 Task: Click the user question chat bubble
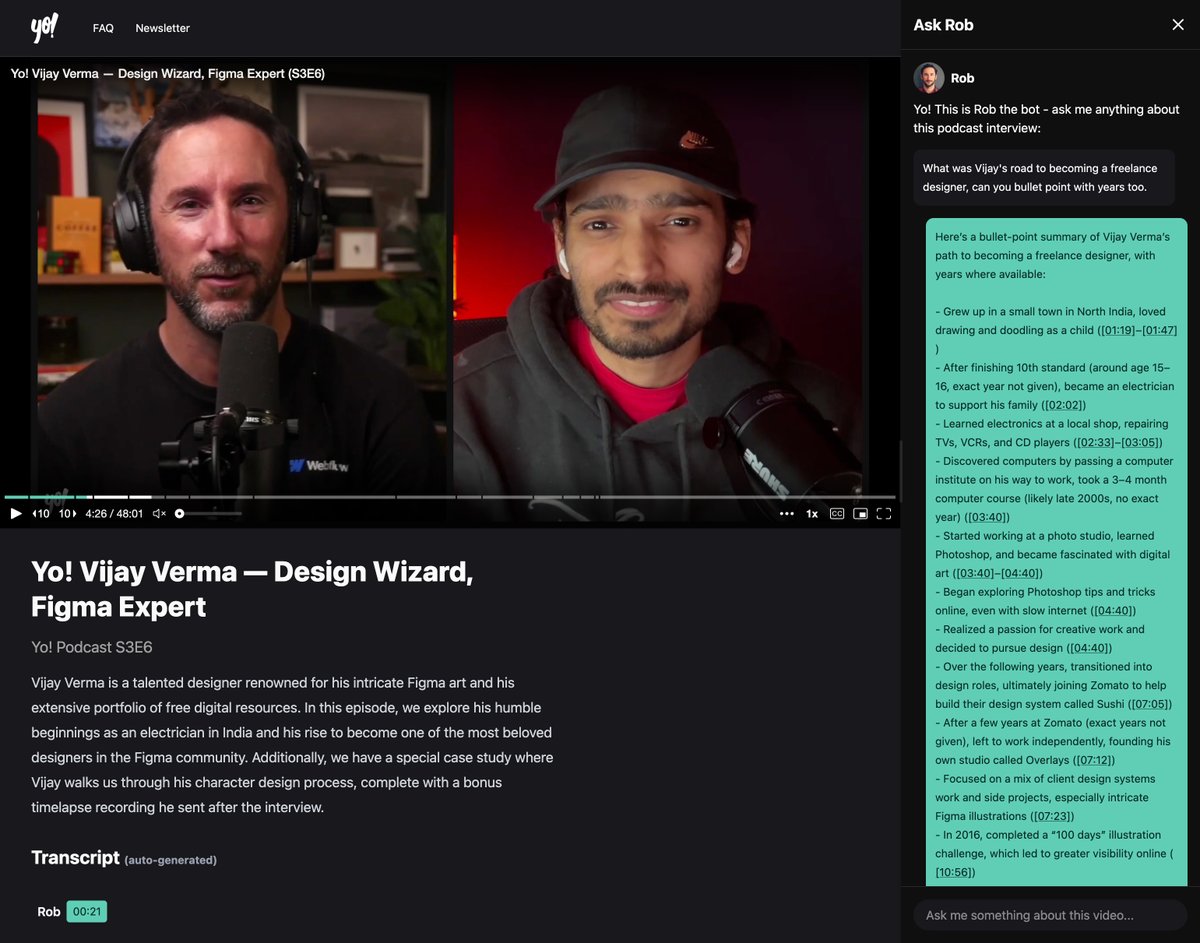click(1044, 178)
